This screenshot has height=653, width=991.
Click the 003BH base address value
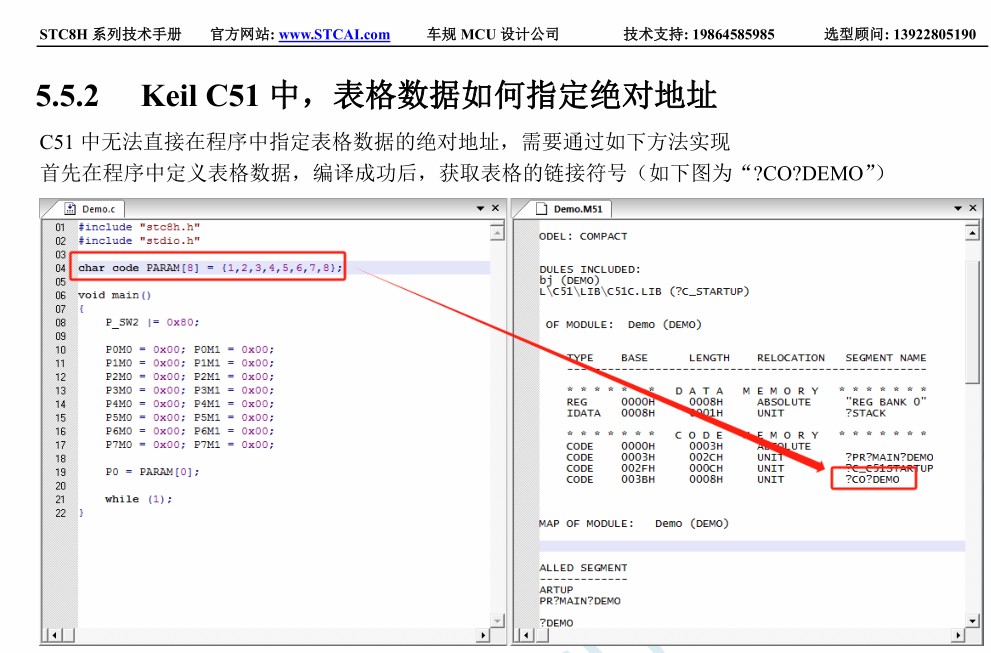[x=638, y=479]
